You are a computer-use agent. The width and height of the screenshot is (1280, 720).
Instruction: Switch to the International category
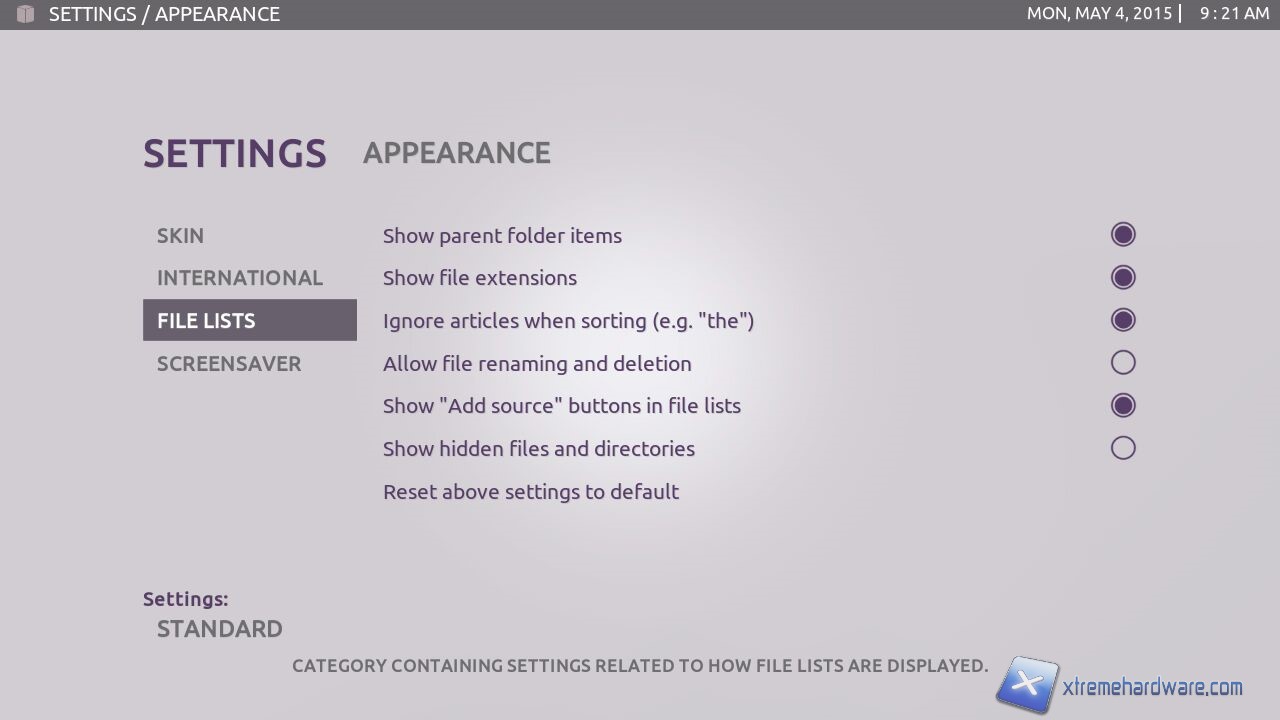tap(240, 278)
